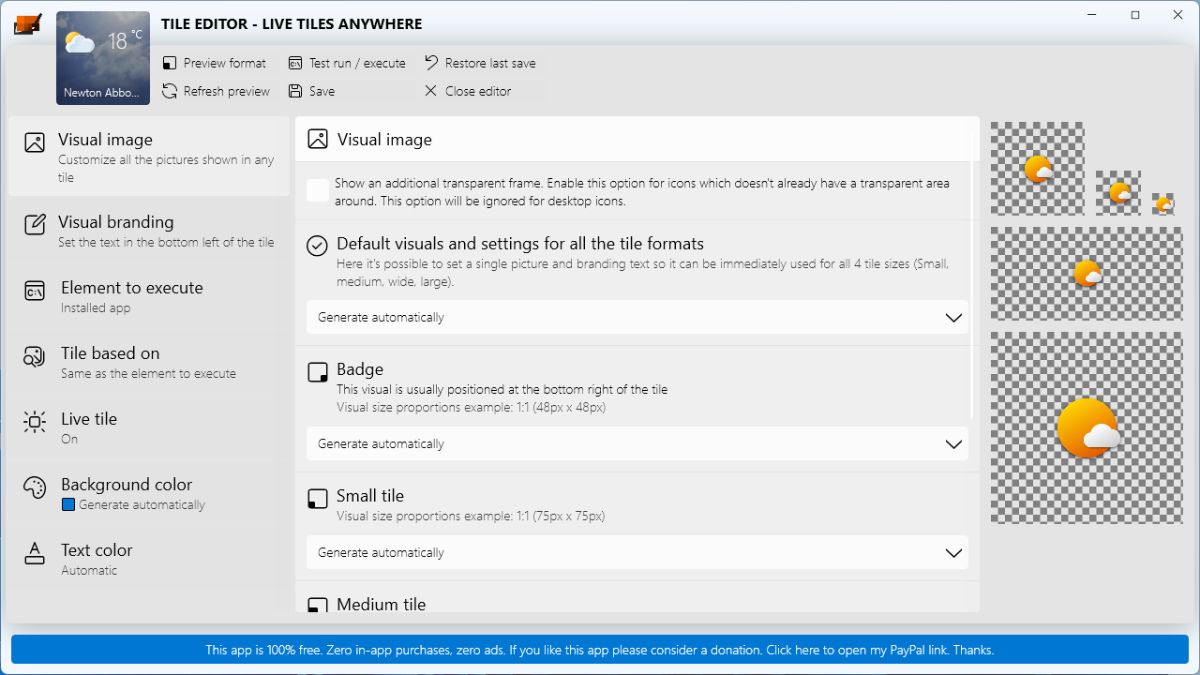Click the weather tile preview thumbnail

[103, 58]
